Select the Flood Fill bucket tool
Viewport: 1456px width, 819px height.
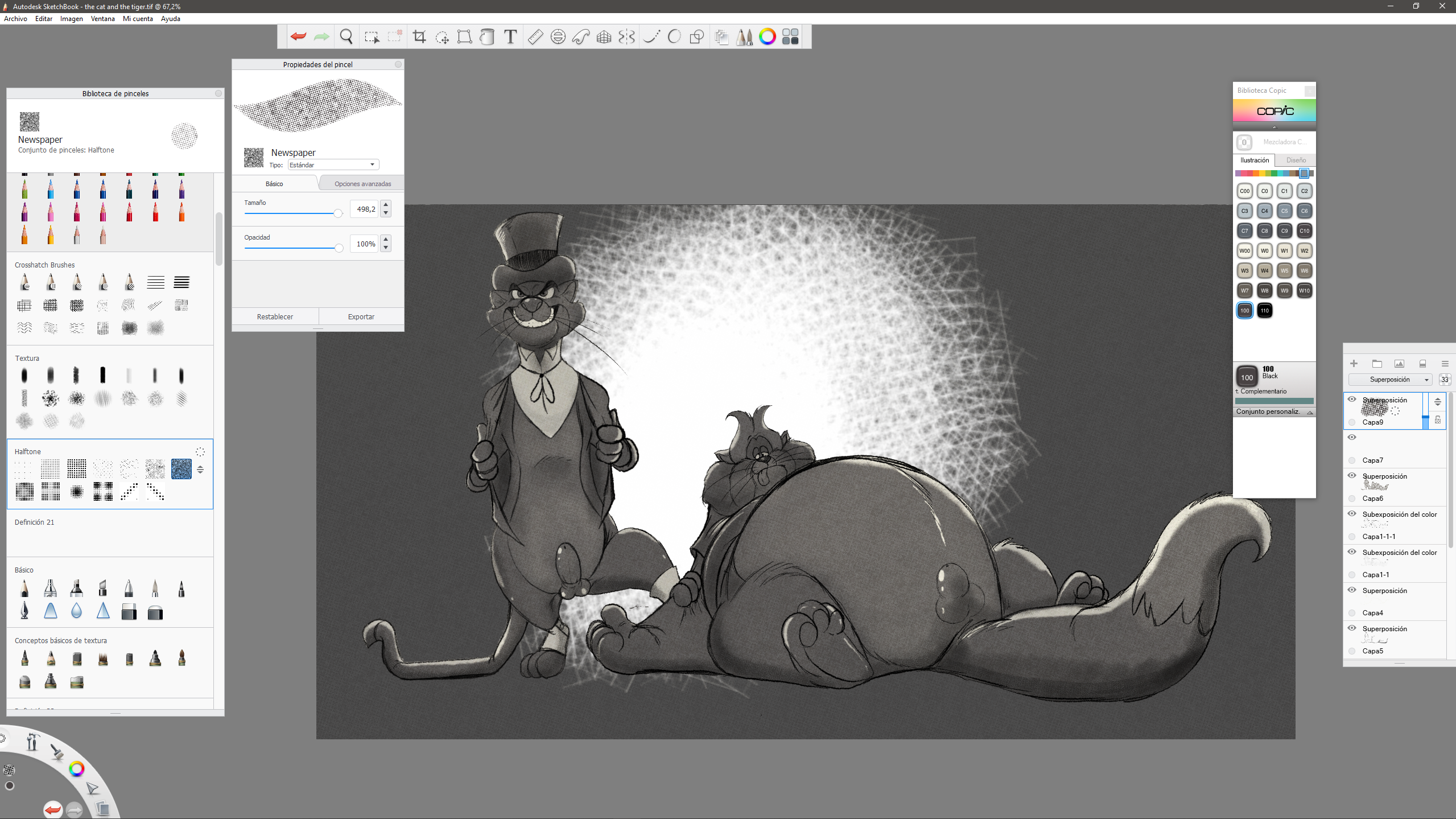point(487,37)
